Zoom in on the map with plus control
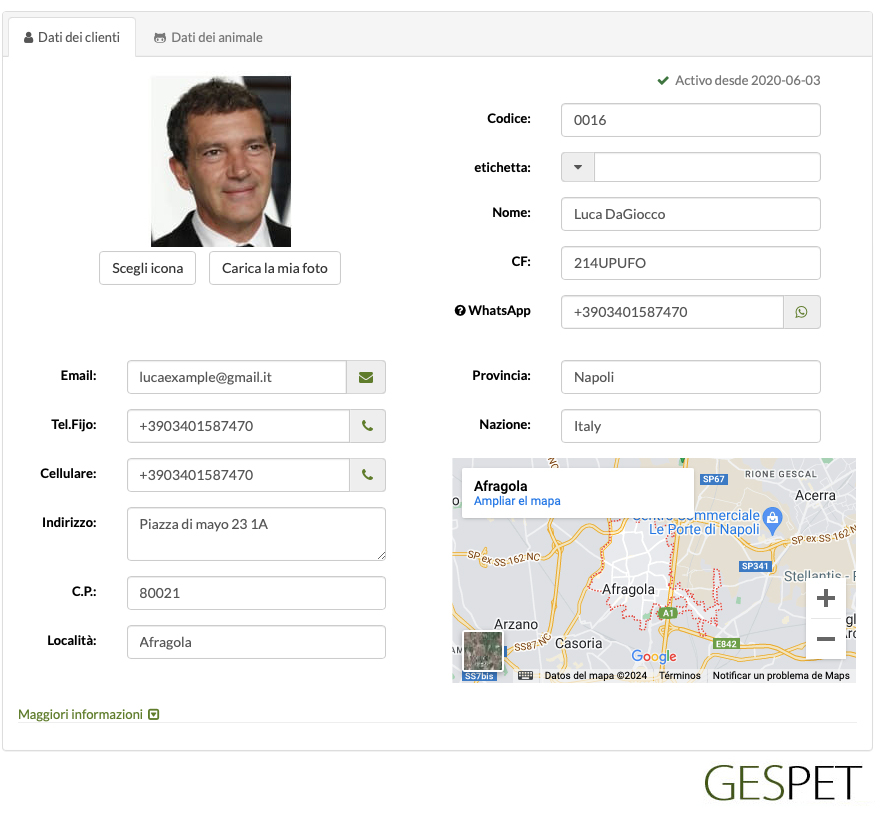This screenshot has width=886, height=817. (x=825, y=597)
